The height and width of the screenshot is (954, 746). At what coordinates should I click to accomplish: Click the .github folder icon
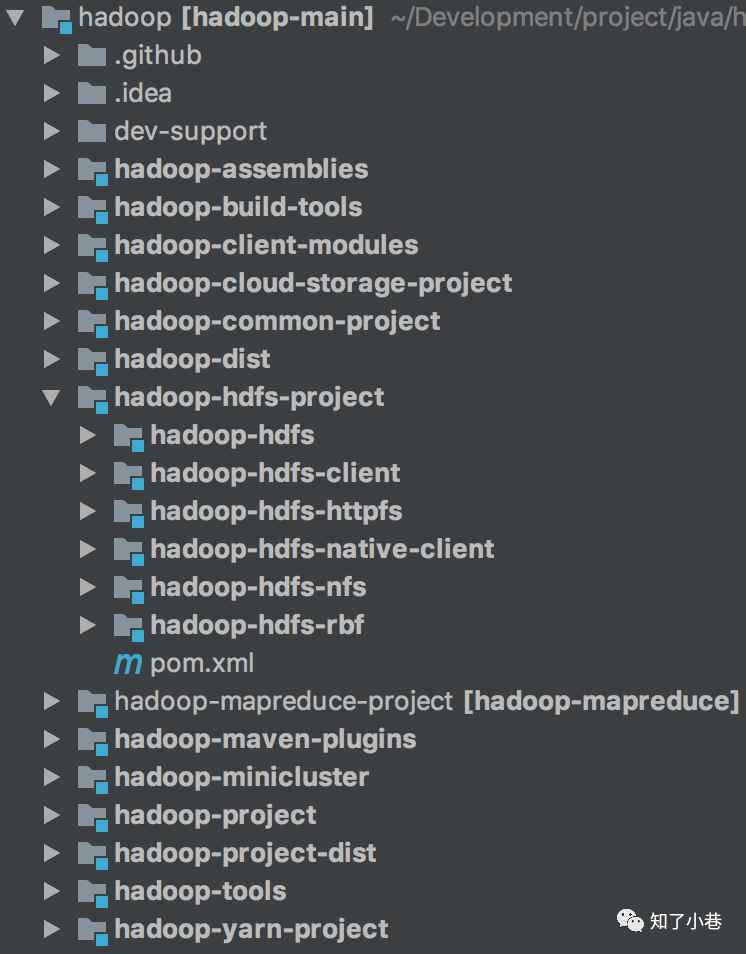(x=92, y=56)
